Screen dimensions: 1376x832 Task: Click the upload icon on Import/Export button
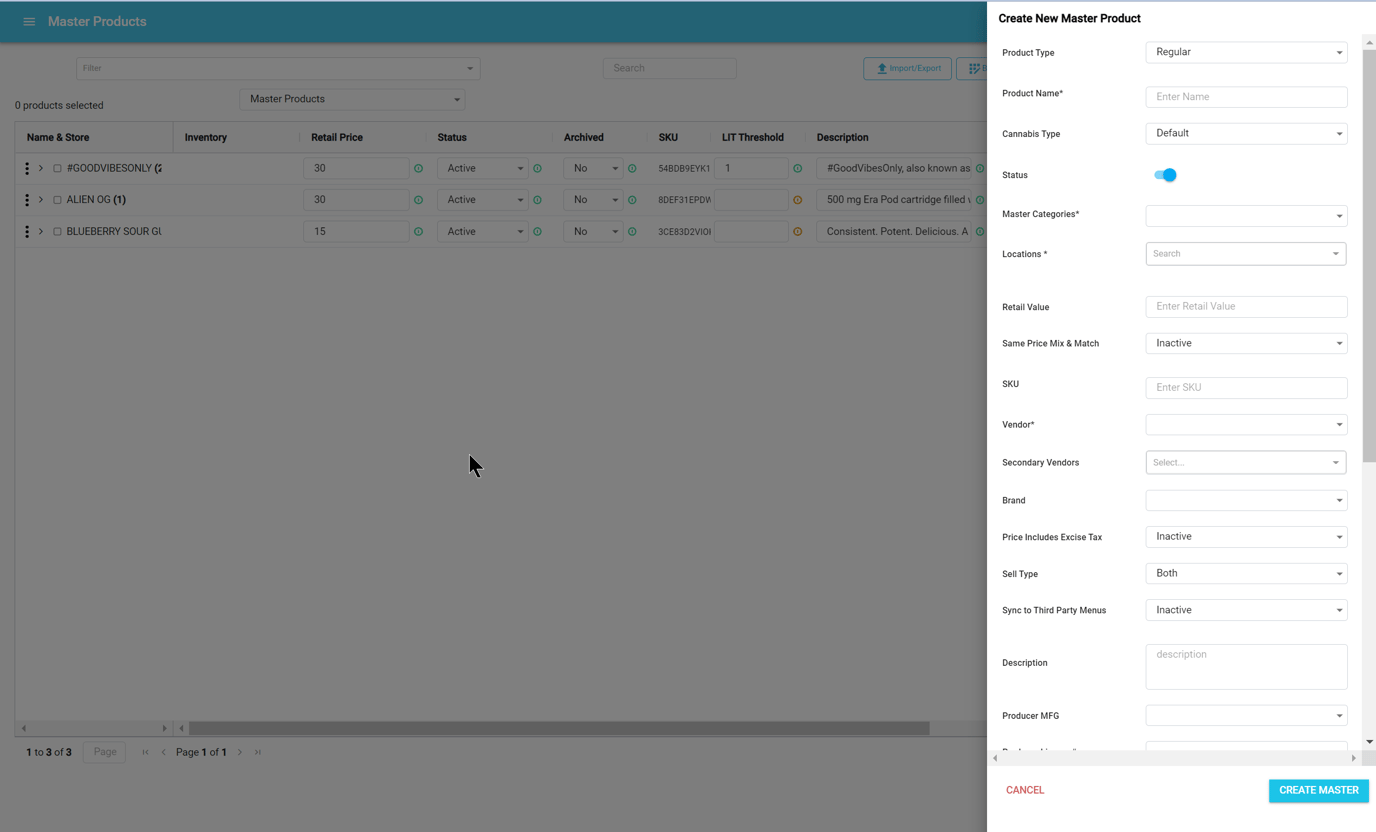coord(881,68)
